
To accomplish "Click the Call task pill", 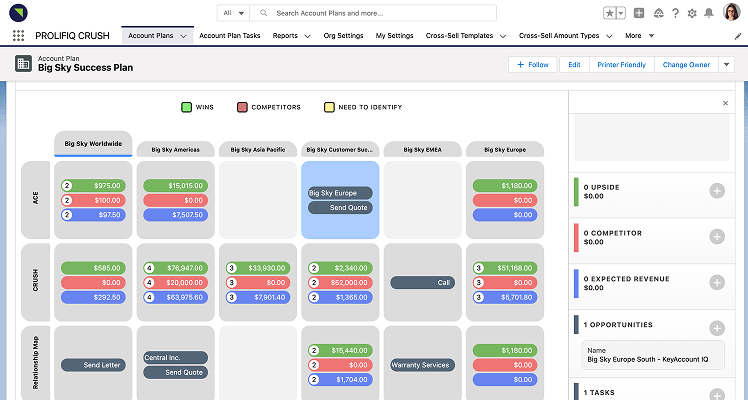I will (423, 282).
